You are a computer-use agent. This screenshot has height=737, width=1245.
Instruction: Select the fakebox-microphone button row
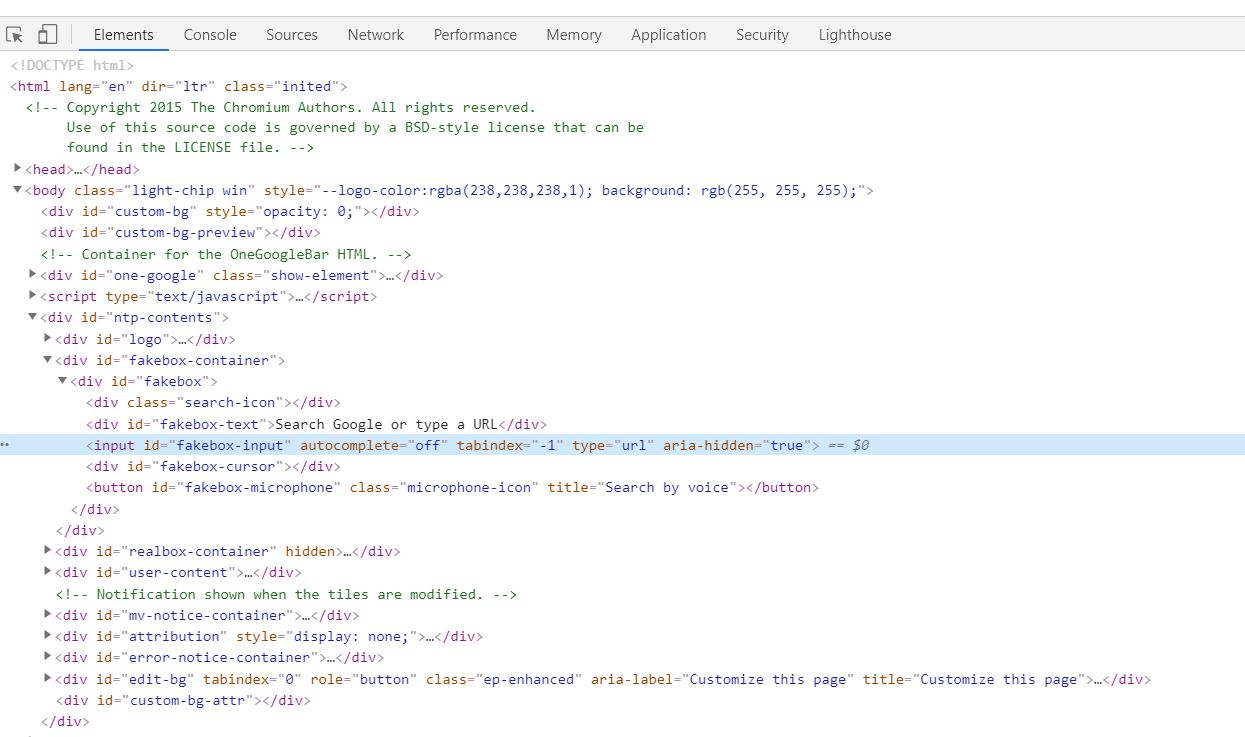(453, 487)
